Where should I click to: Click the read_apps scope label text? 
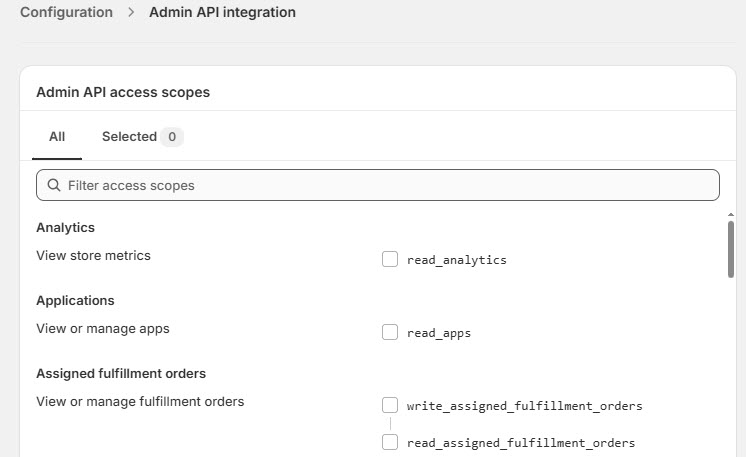pyautogui.click(x=439, y=333)
